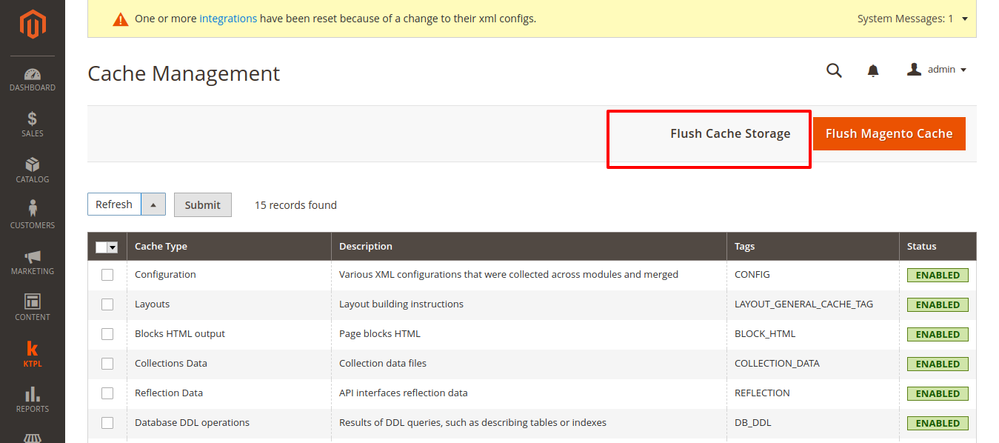The height and width of the screenshot is (443, 999).
Task: Check the Configuration cache checkbox
Action: pos(107,275)
